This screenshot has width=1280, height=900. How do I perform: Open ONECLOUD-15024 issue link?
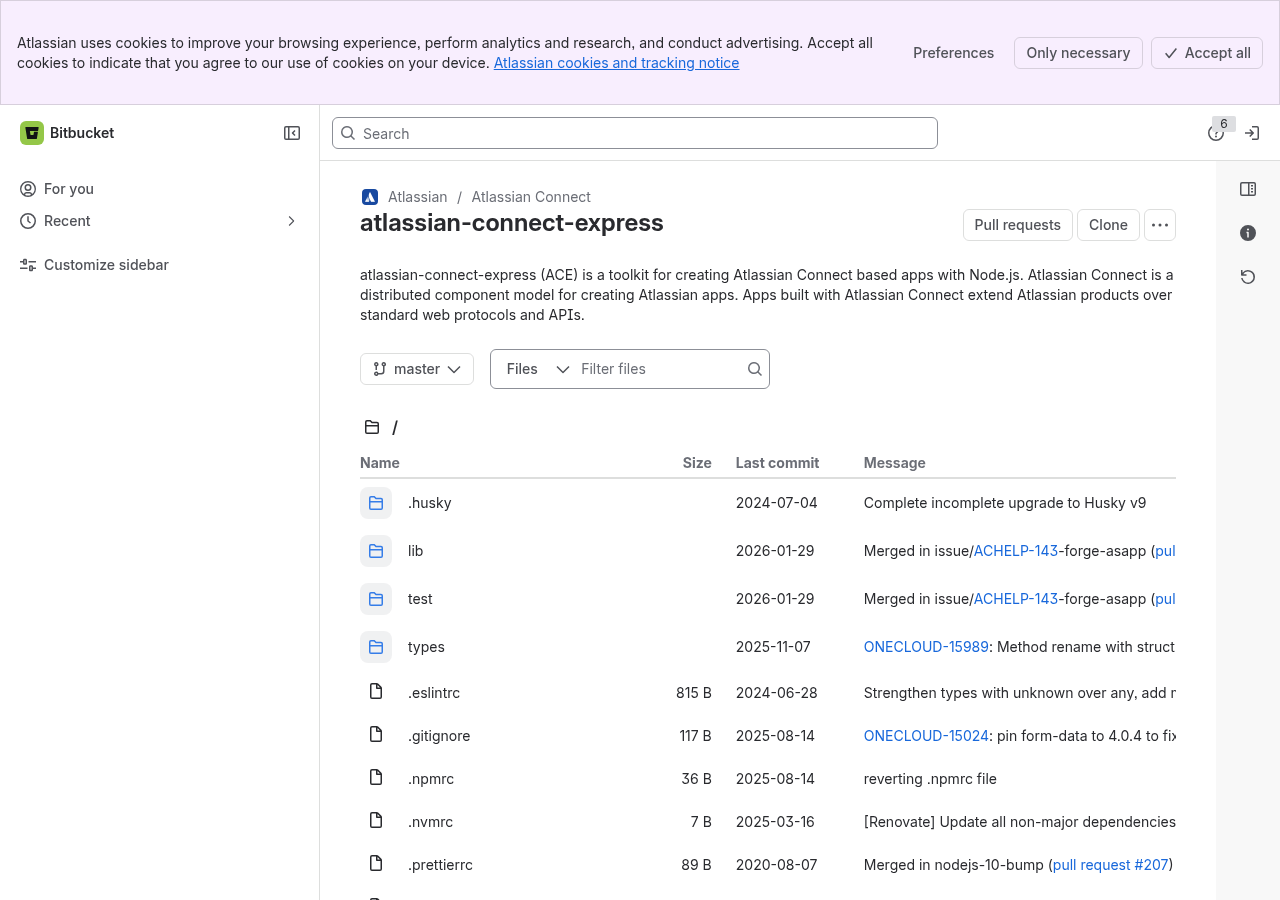926,736
